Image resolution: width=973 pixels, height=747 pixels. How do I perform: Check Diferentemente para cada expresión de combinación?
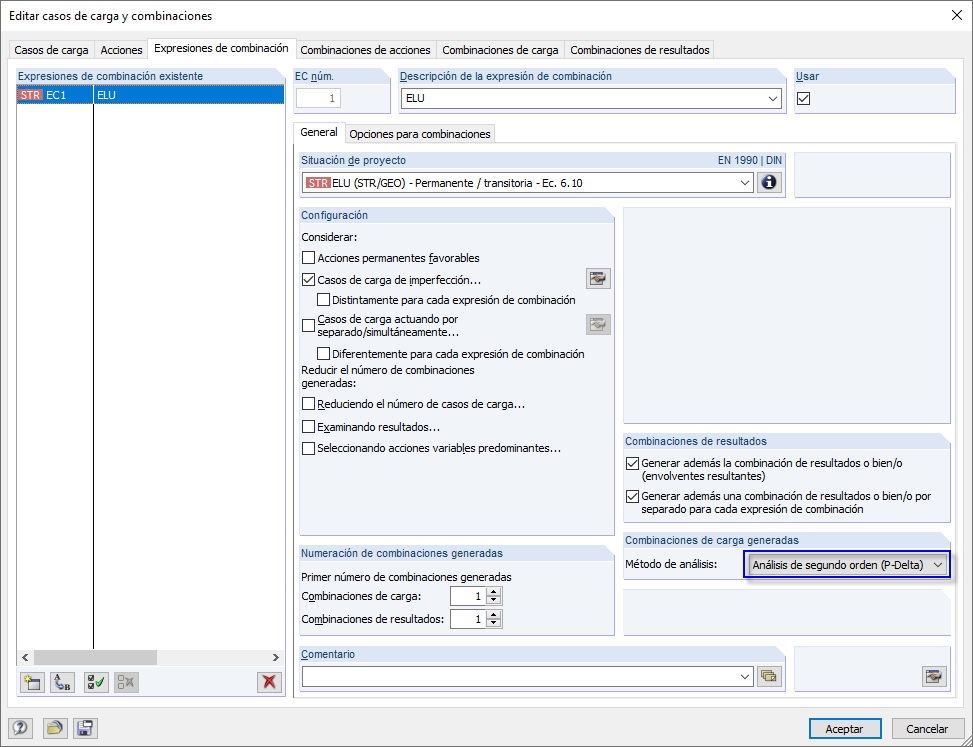[323, 354]
